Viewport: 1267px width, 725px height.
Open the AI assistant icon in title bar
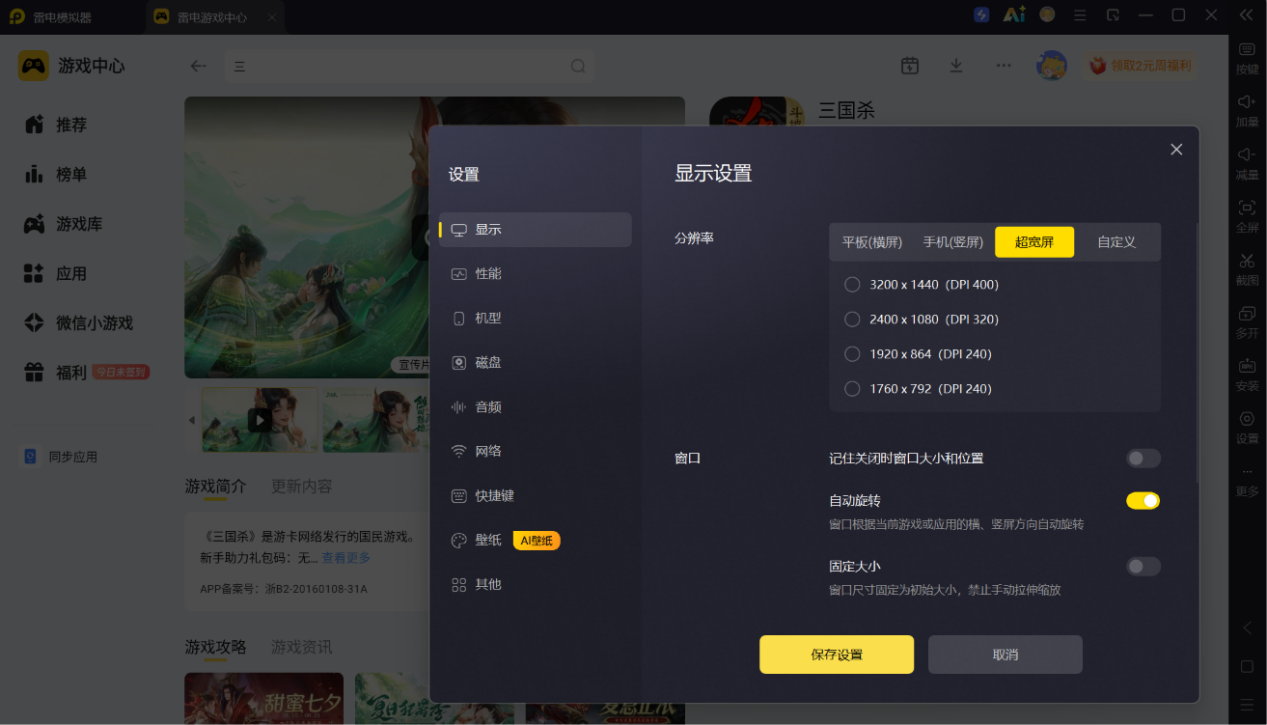pos(1014,15)
